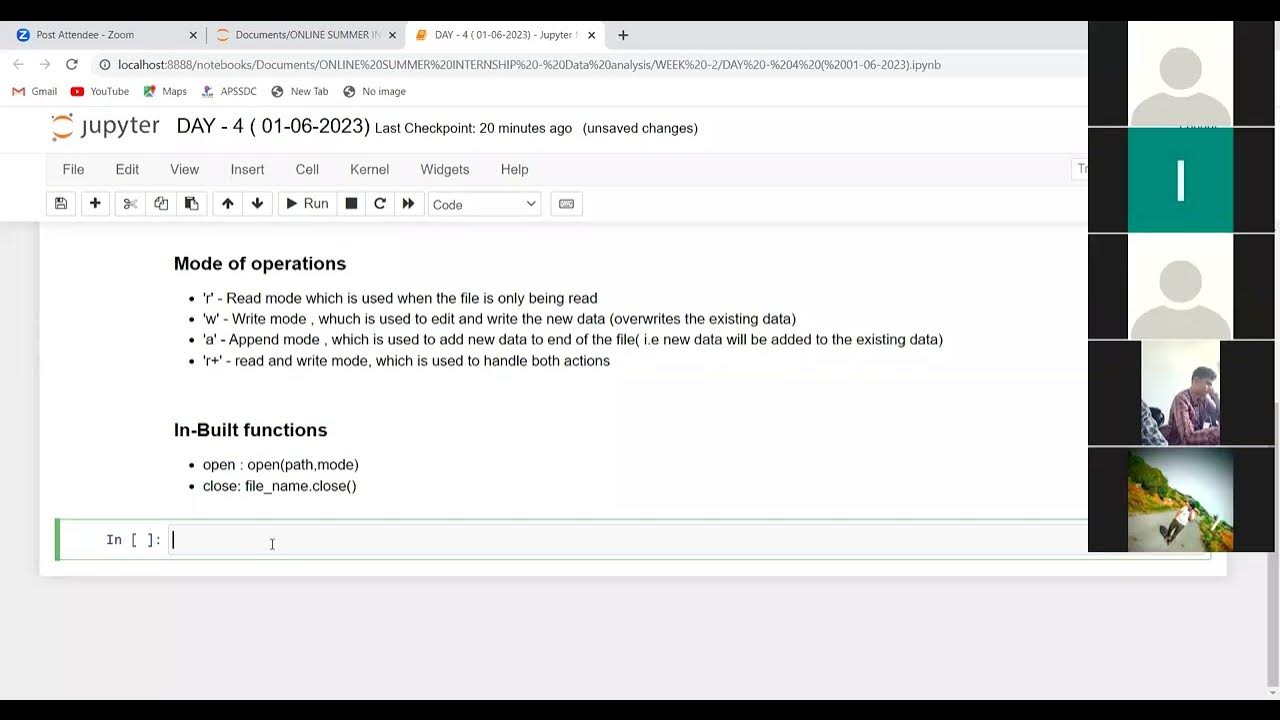
Task: Open New Tab bookmark
Action: pos(300,91)
